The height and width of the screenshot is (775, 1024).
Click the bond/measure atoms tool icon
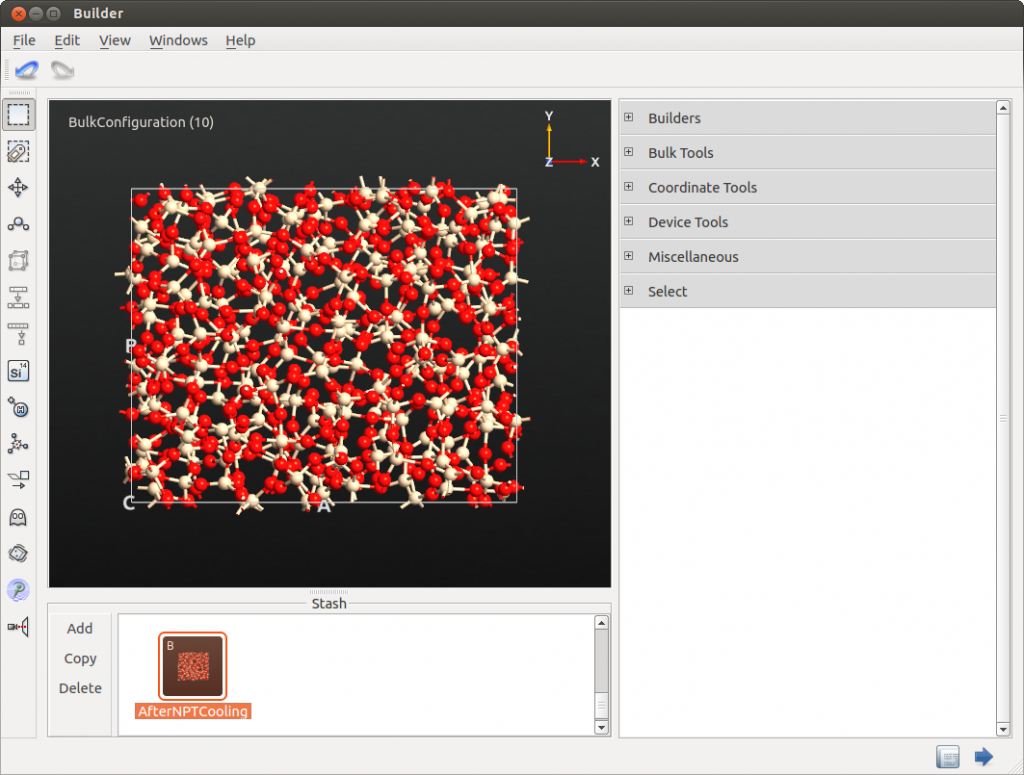(18, 225)
